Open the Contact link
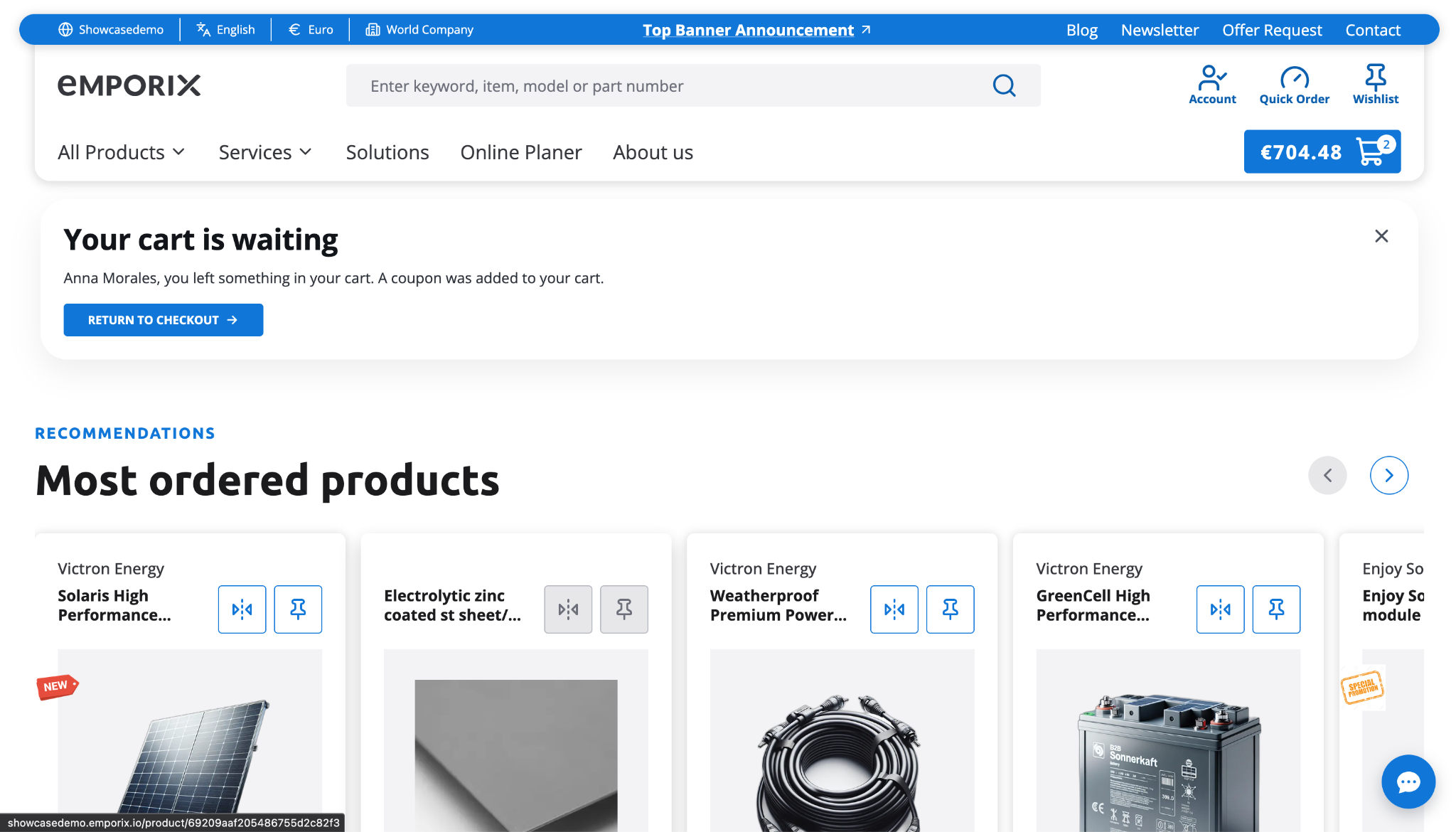Viewport: 1456px width, 832px height. [x=1373, y=30]
